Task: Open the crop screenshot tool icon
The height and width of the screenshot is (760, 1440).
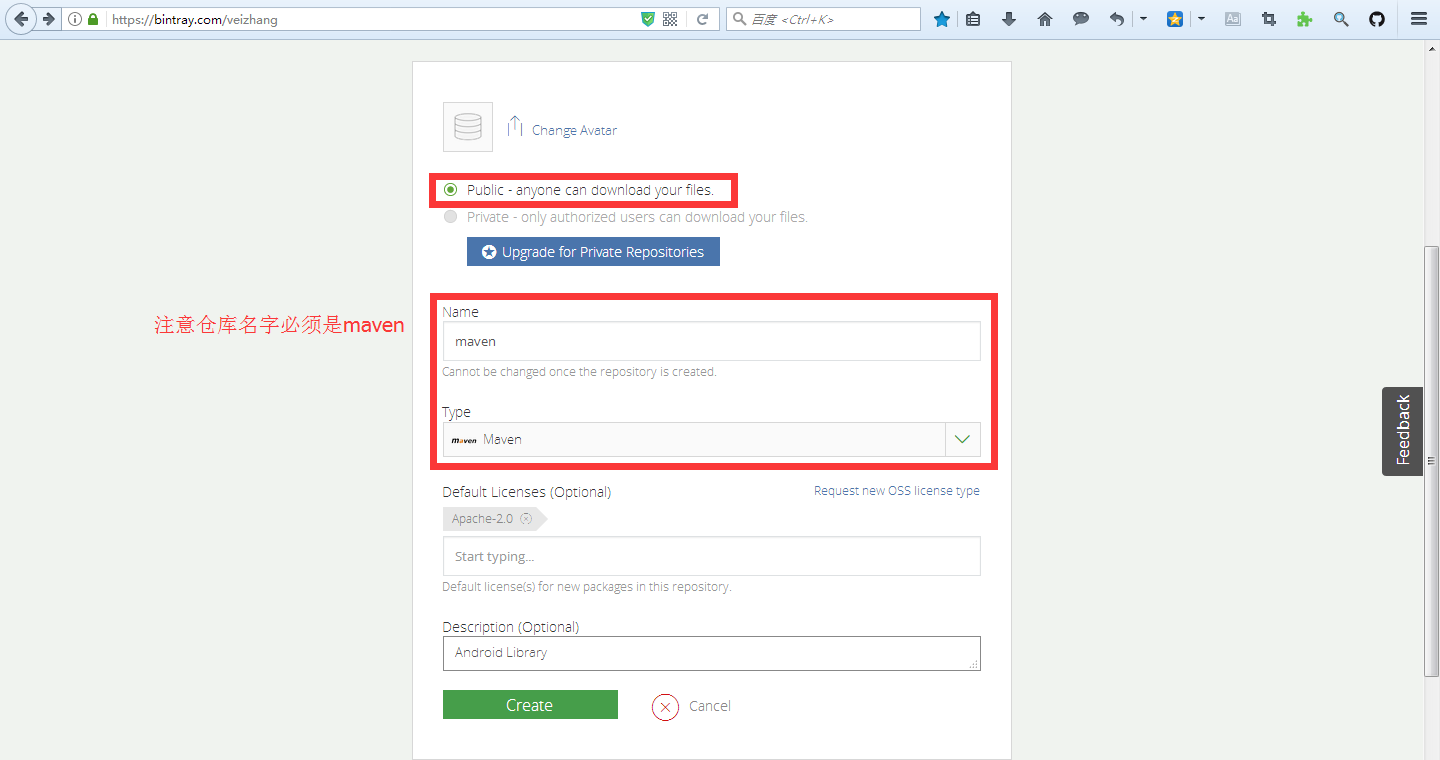Action: (1269, 19)
